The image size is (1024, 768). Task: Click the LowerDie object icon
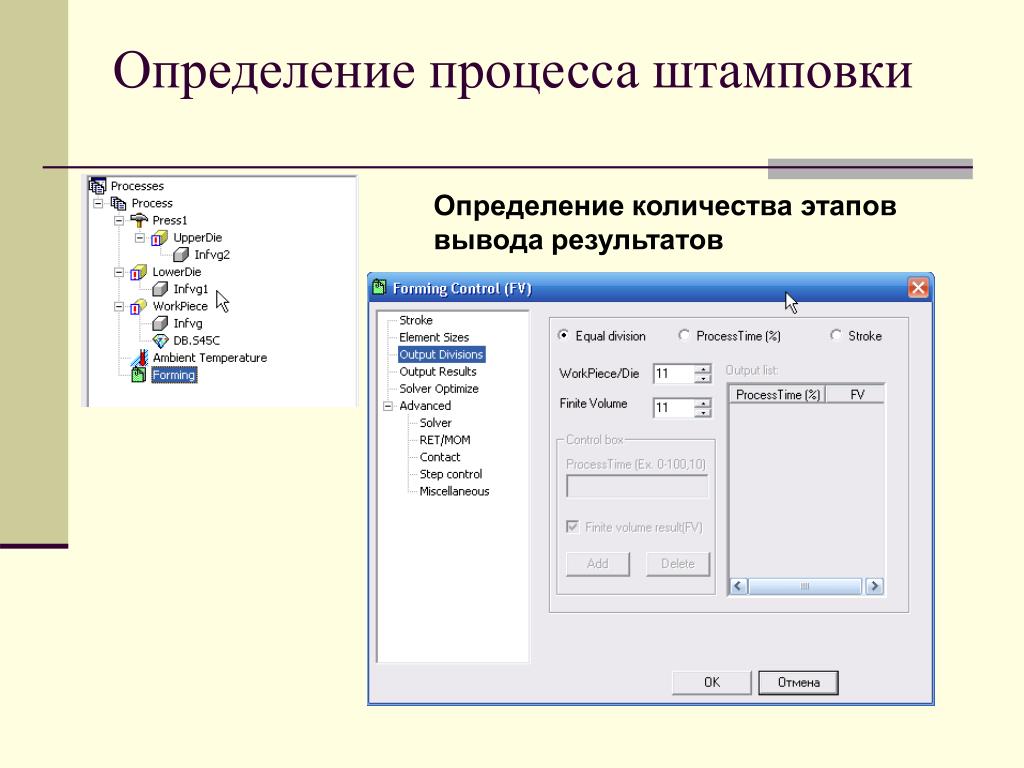138,272
